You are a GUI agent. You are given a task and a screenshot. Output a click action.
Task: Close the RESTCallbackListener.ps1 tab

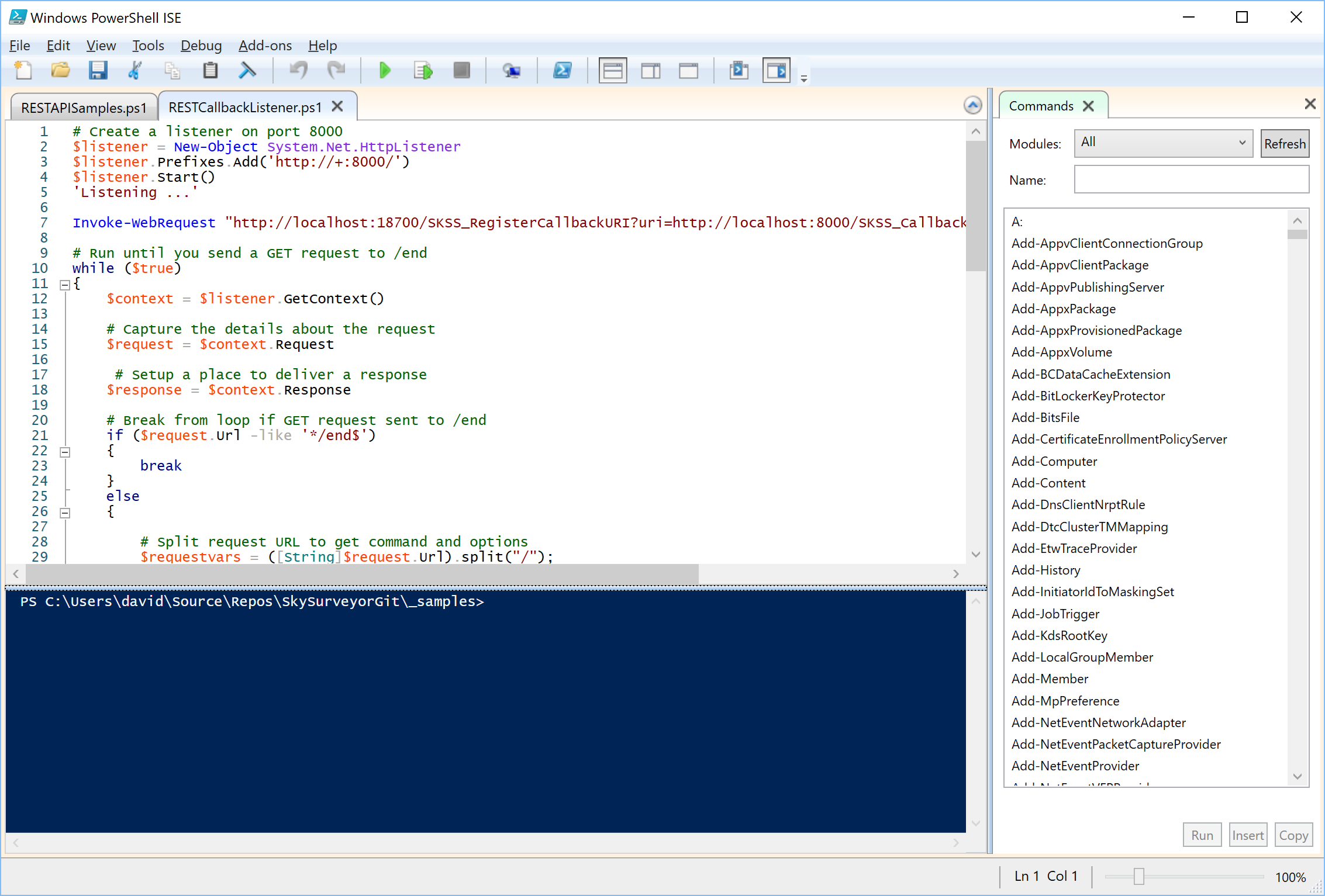[x=337, y=106]
